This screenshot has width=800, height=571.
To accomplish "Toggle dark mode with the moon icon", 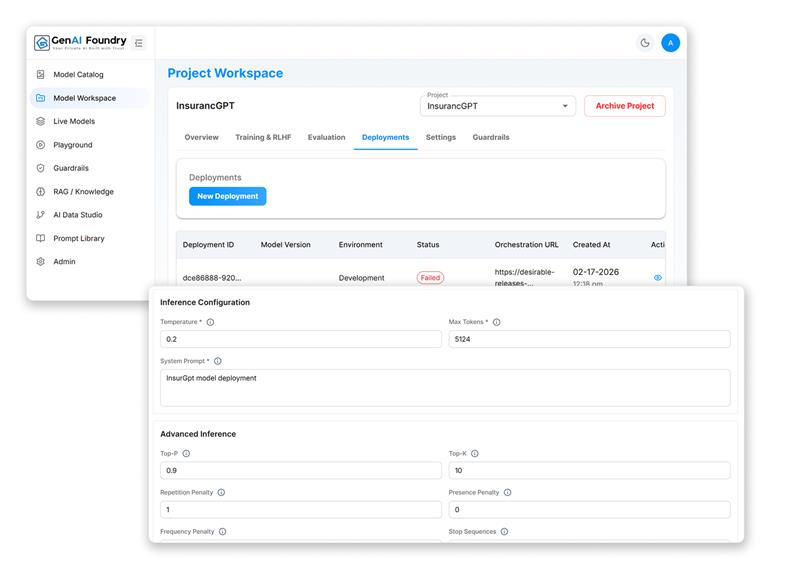I will tap(645, 42).
